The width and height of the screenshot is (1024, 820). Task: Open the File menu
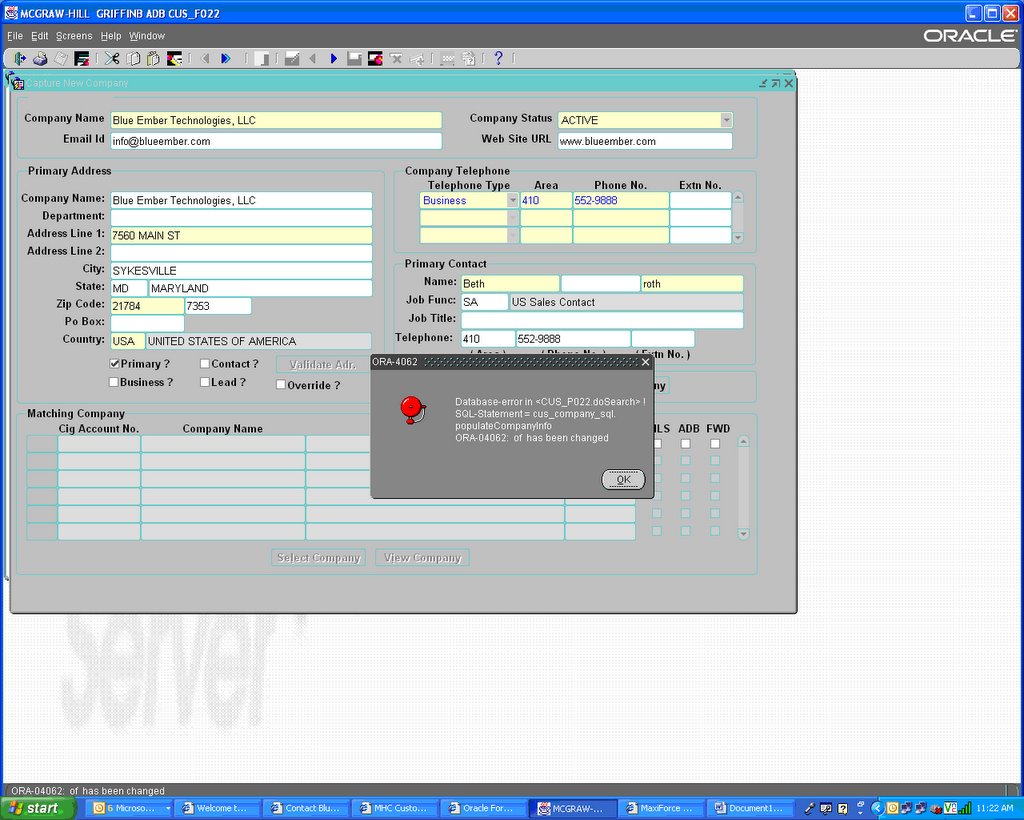pos(14,36)
